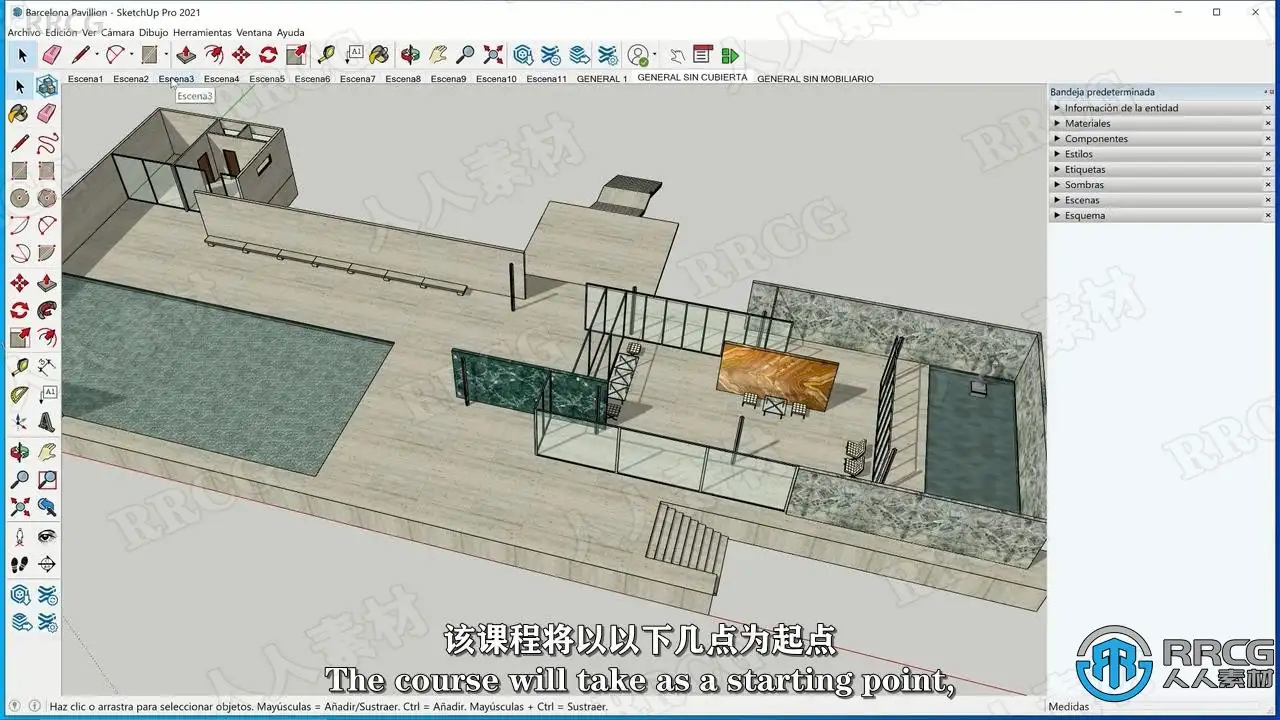Open the user account sign-in icon
Image resolution: width=1280 pixels, height=720 pixels.
tap(638, 55)
